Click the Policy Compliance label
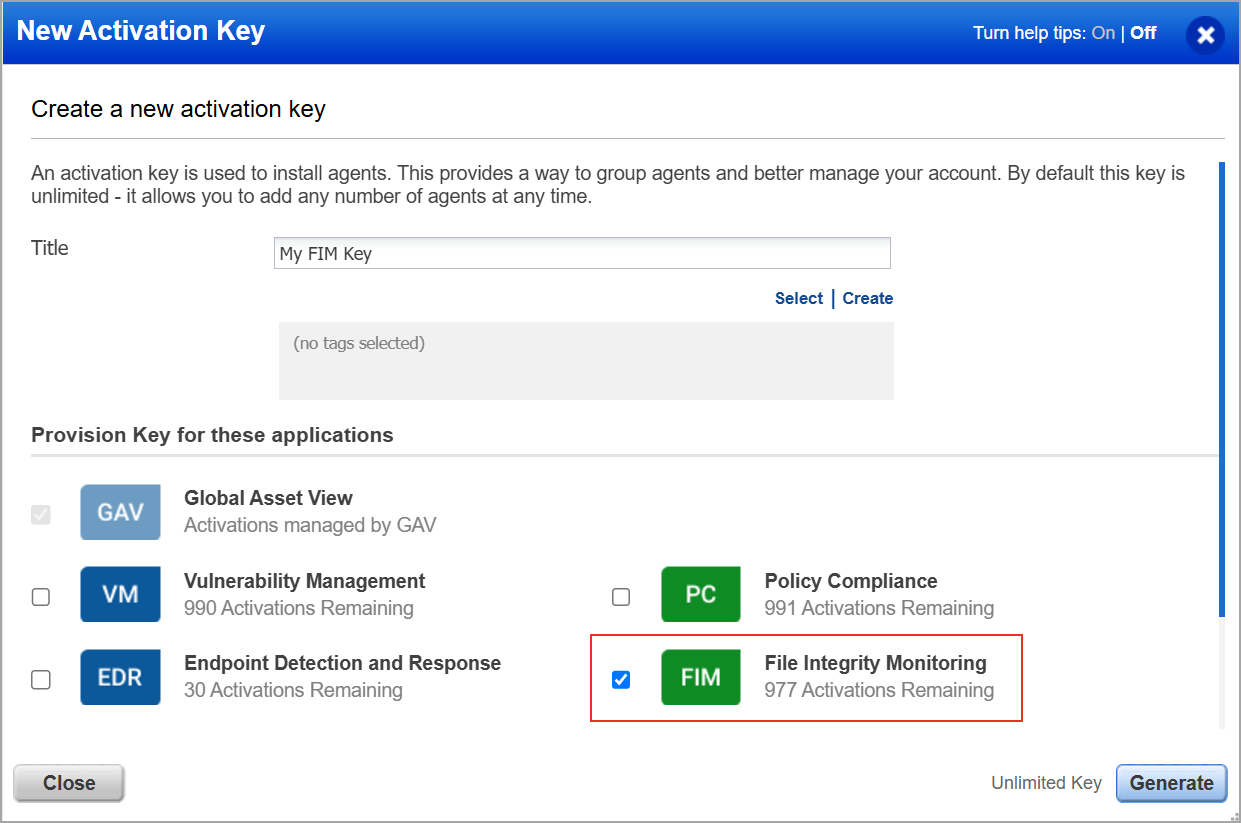 click(851, 581)
